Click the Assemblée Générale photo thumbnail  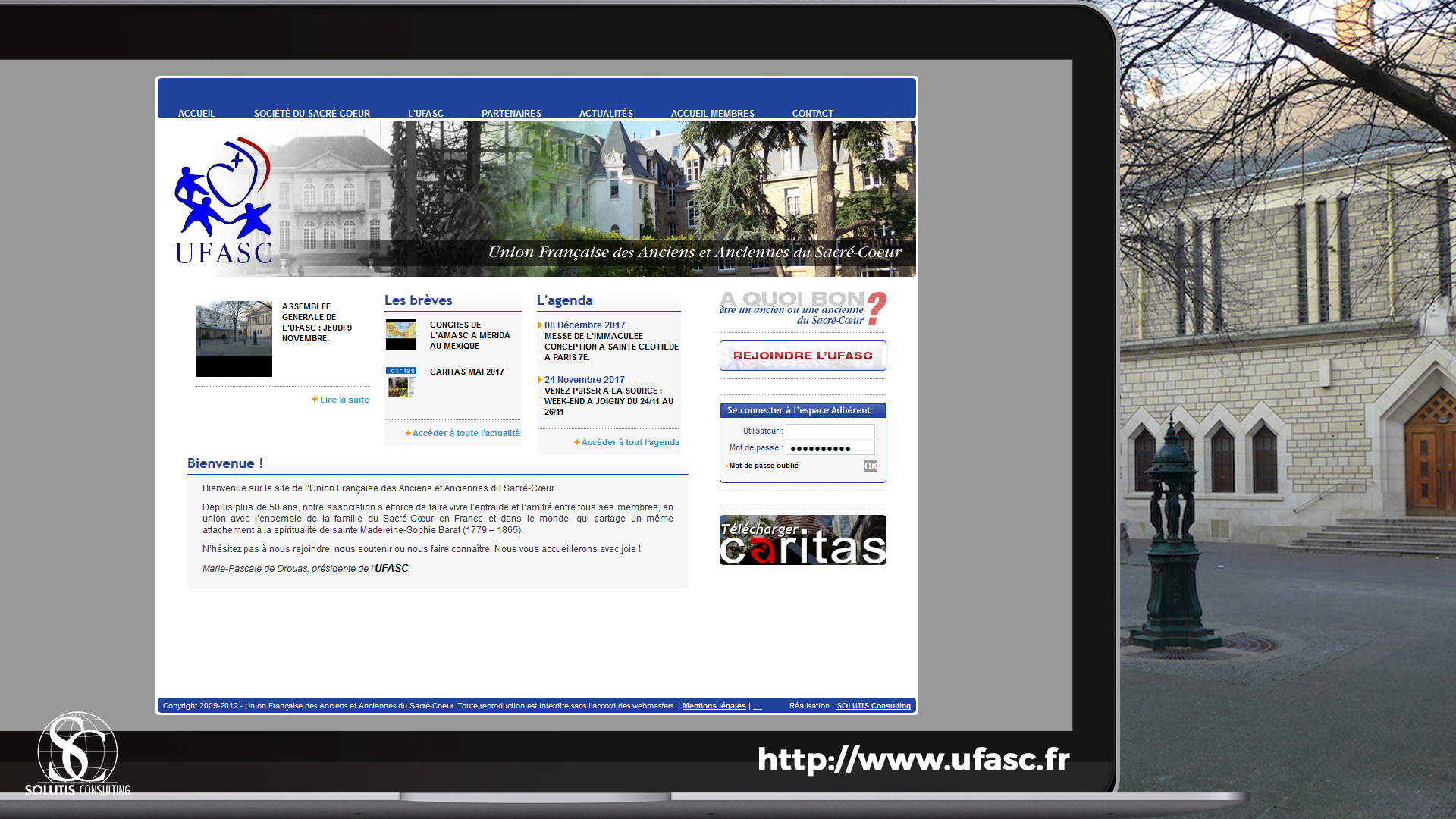click(234, 339)
